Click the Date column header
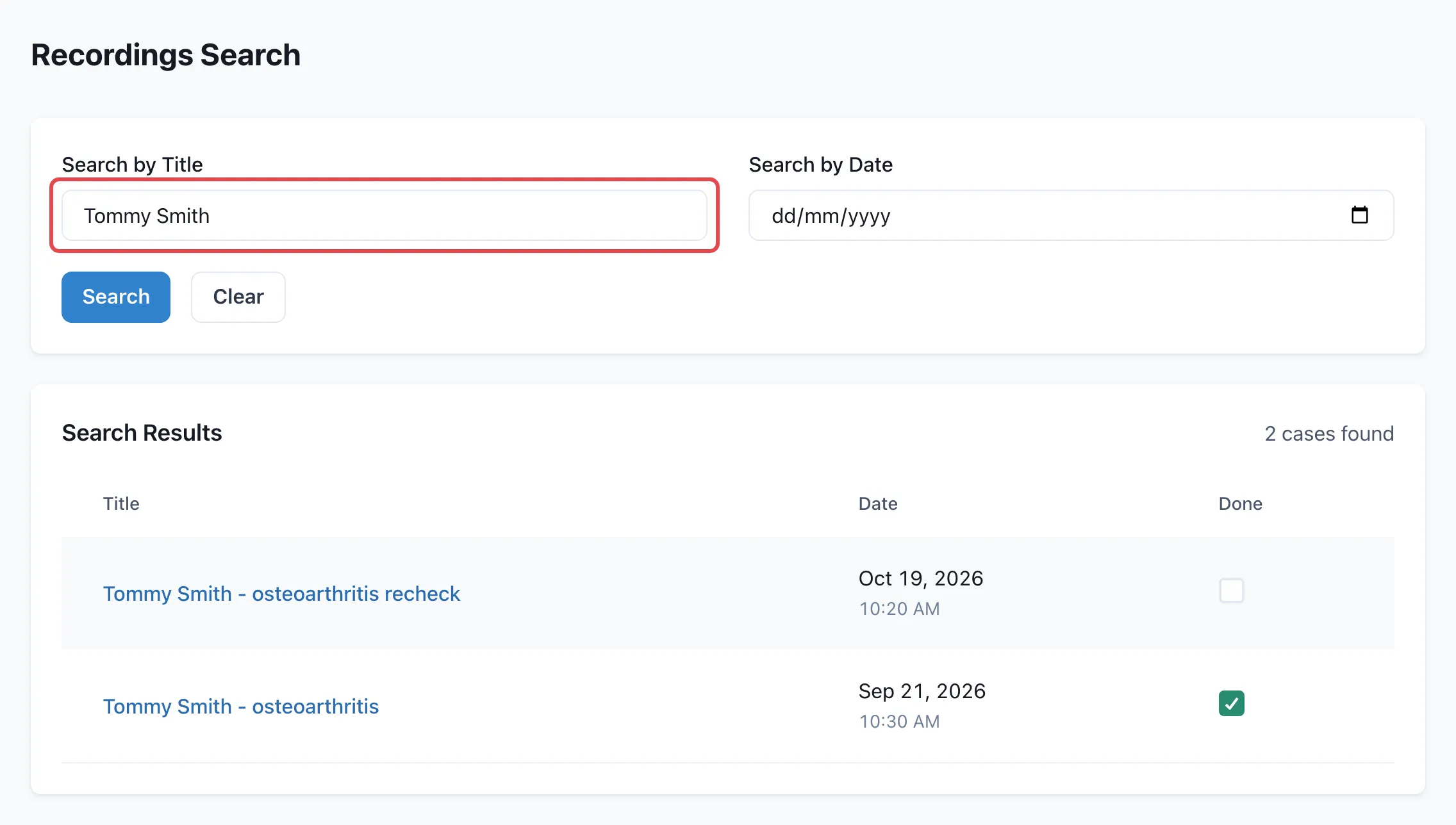Viewport: 1456px width, 825px height. (x=878, y=503)
